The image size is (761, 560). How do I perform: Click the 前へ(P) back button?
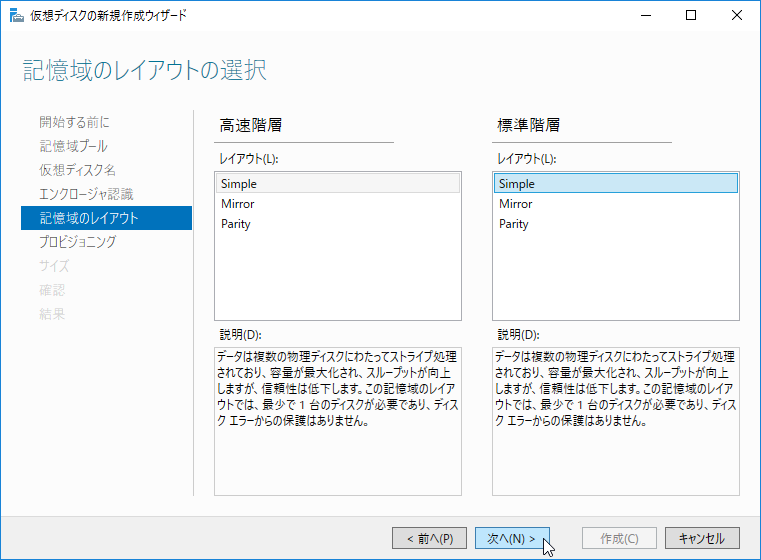[x=430, y=538]
